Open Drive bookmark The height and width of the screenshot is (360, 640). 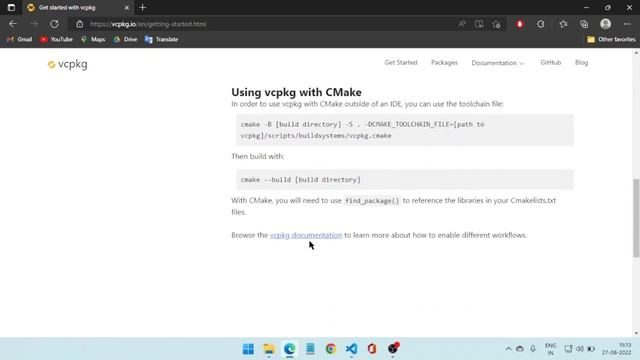[x=125, y=39]
